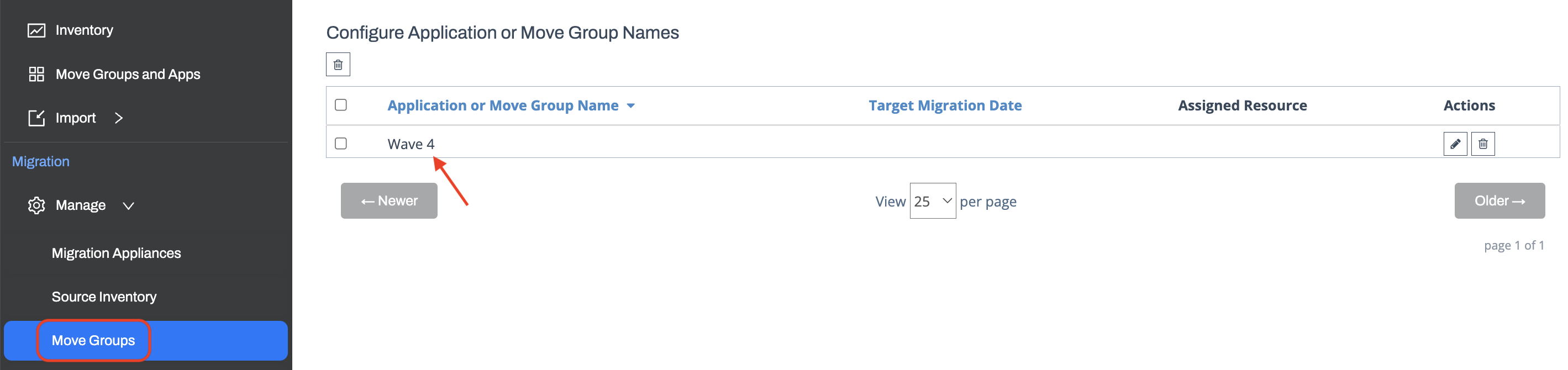Click the Older pagination button
This screenshot has height=370, width=1568.
[1499, 201]
